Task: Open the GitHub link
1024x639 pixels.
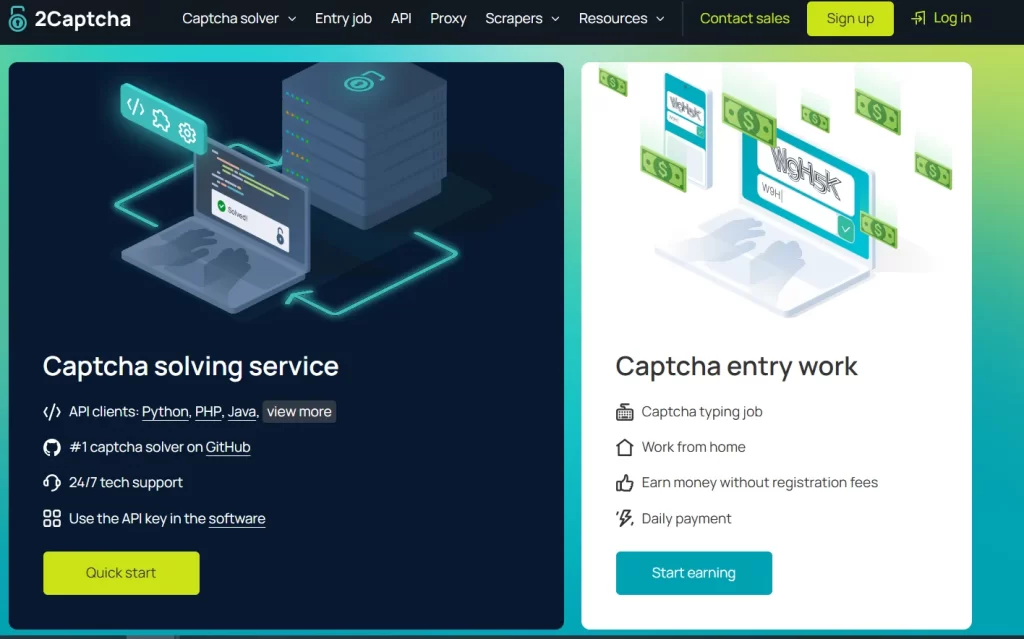Action: pyautogui.click(x=228, y=447)
